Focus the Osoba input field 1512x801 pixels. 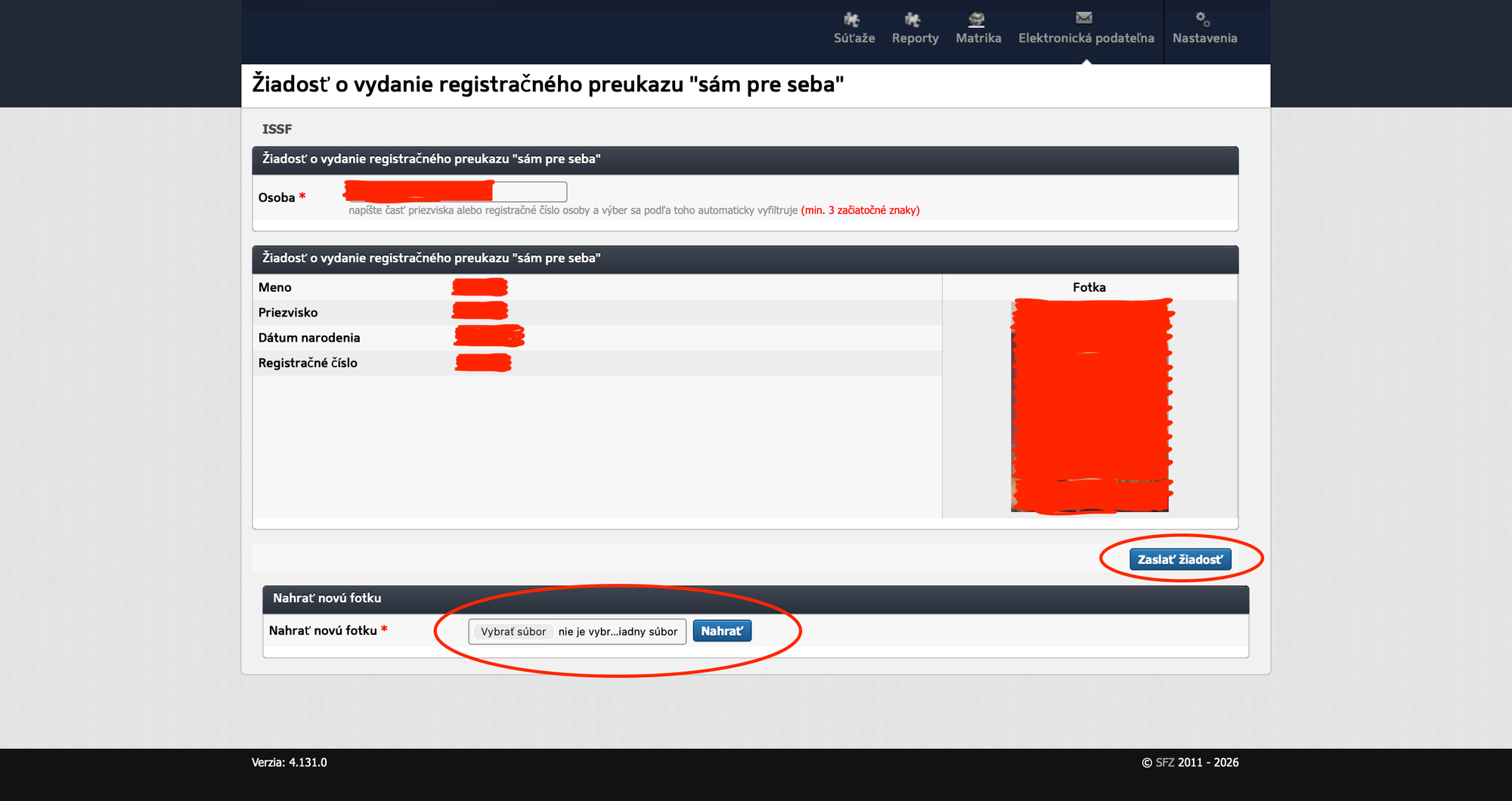pyautogui.click(x=529, y=192)
